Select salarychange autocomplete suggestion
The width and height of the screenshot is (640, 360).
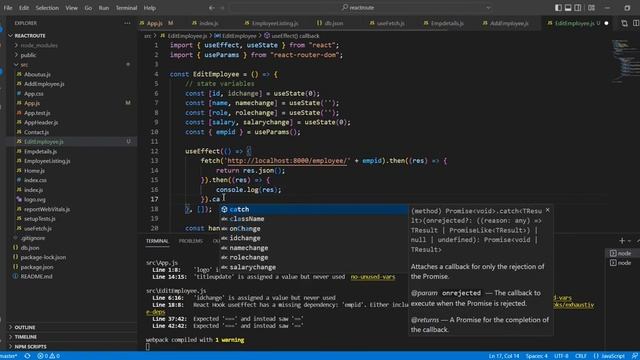313,267
